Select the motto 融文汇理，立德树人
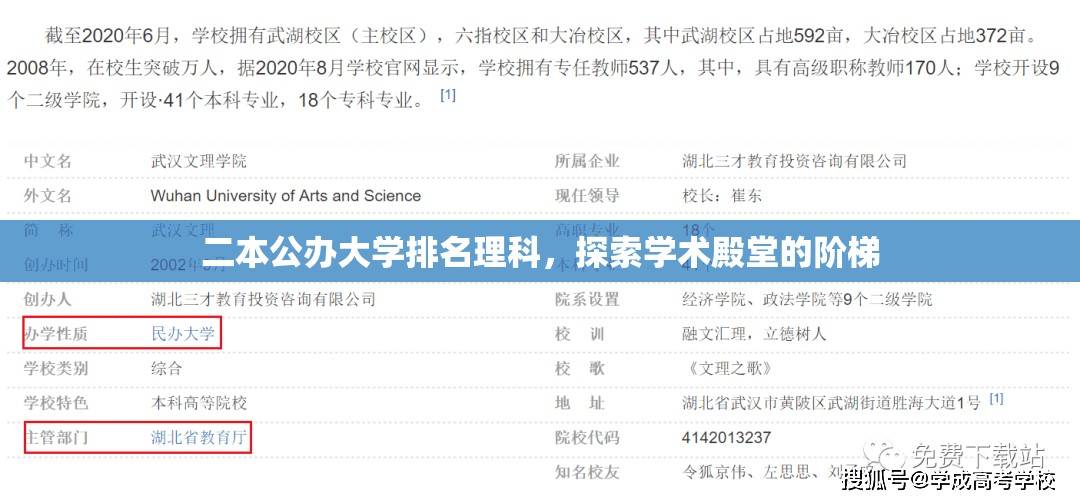 click(x=754, y=334)
